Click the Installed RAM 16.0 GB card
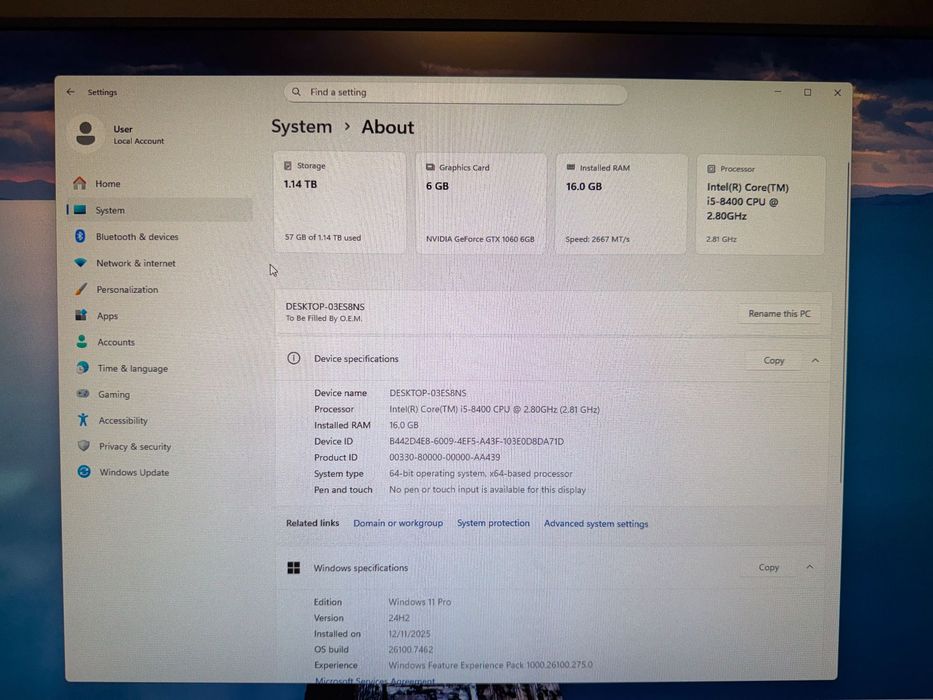 coord(621,204)
